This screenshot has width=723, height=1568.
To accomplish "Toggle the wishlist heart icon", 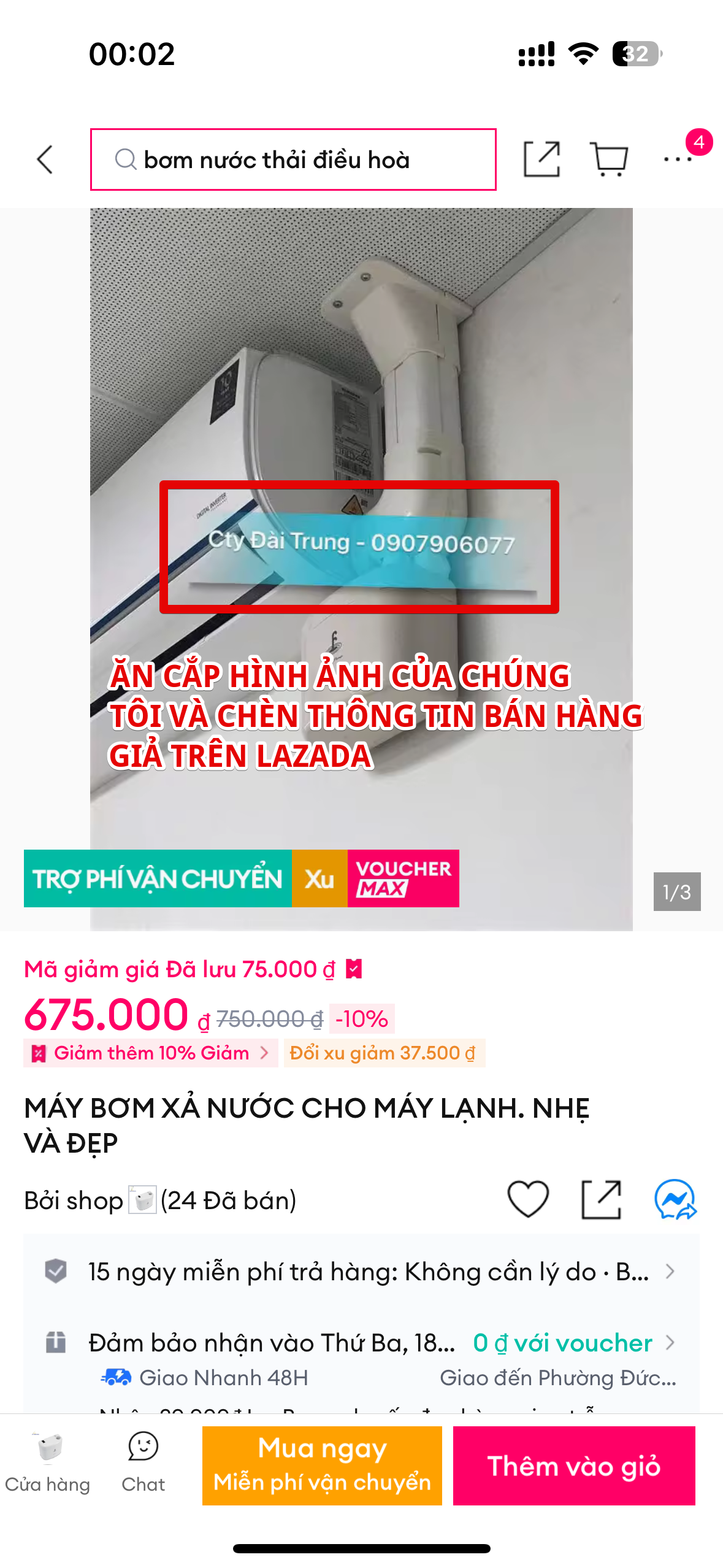I will (528, 1199).
